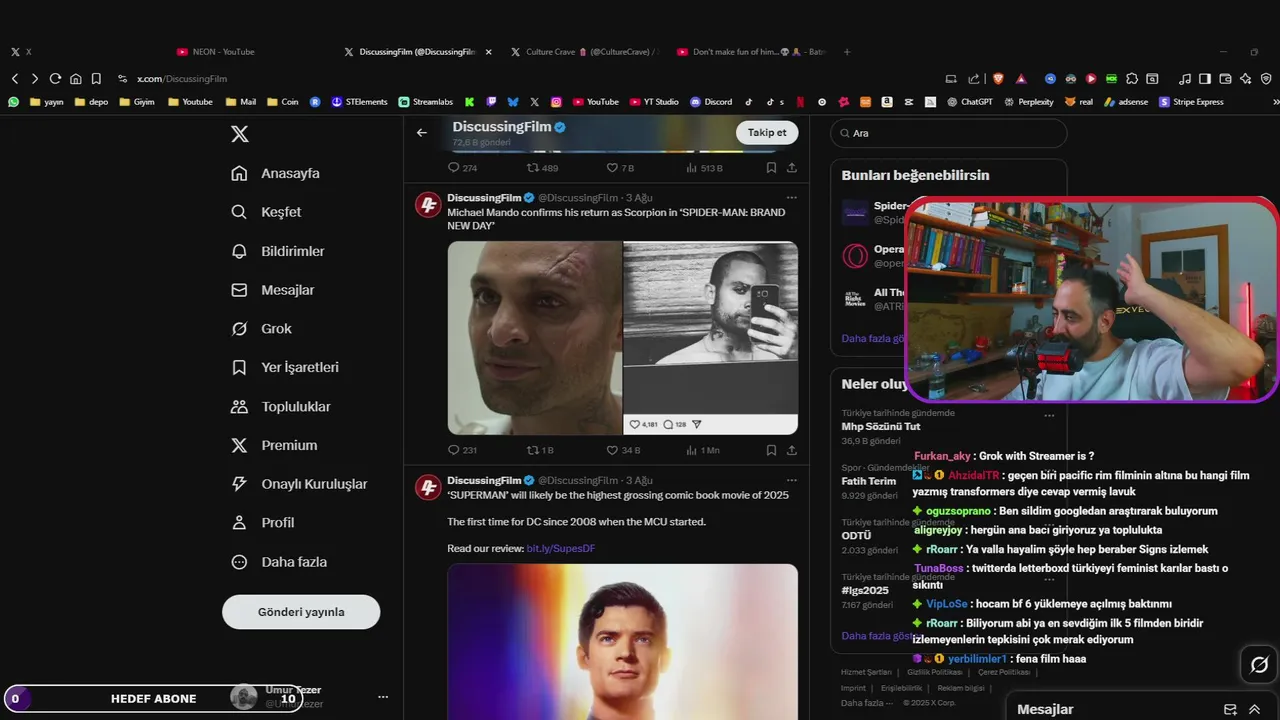Open the ODTÜ trending topic
Image resolution: width=1280 pixels, height=720 pixels.
click(856, 535)
